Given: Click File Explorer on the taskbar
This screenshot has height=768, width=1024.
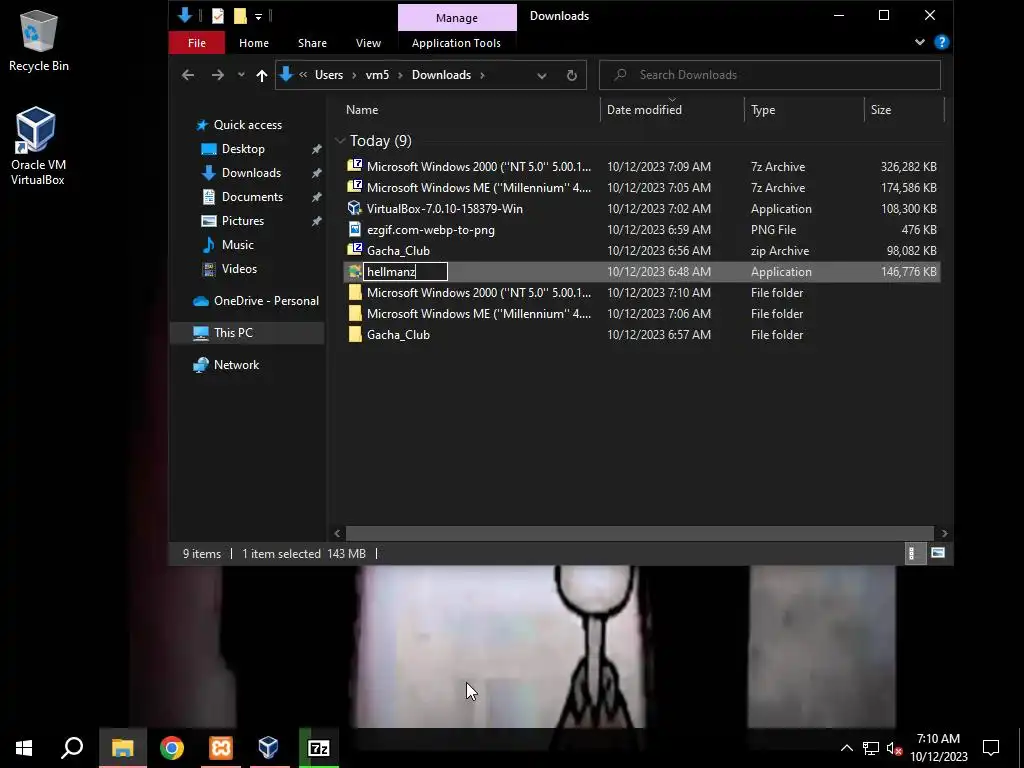Looking at the screenshot, I should [122, 748].
